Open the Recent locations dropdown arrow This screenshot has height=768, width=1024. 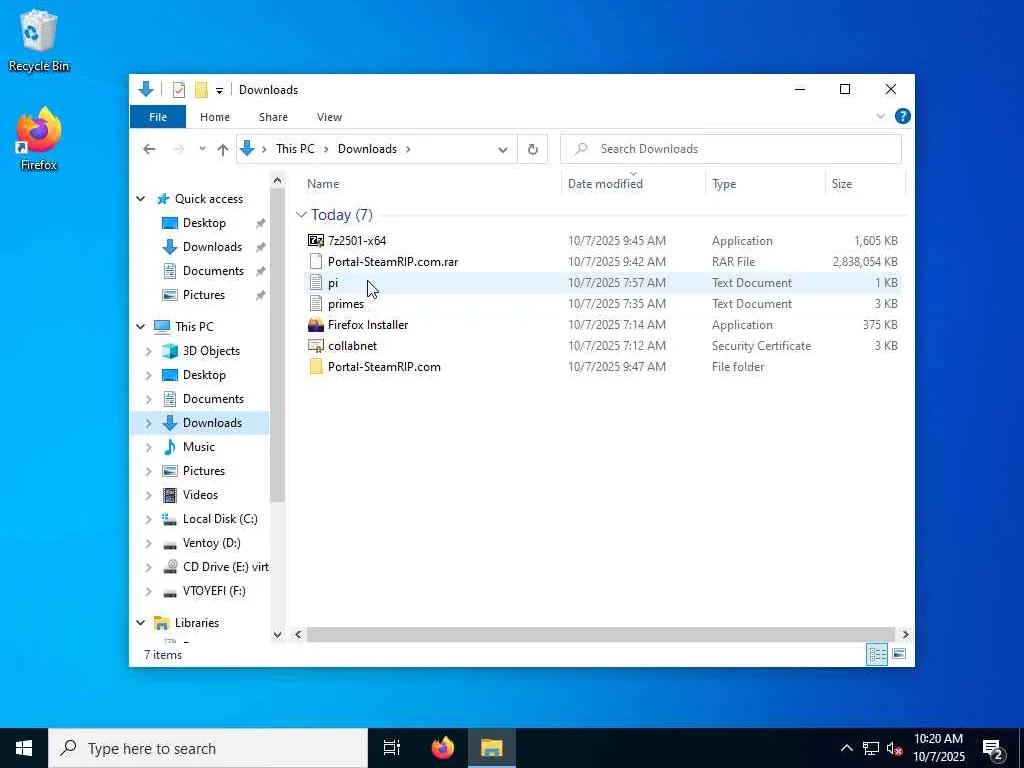point(202,149)
